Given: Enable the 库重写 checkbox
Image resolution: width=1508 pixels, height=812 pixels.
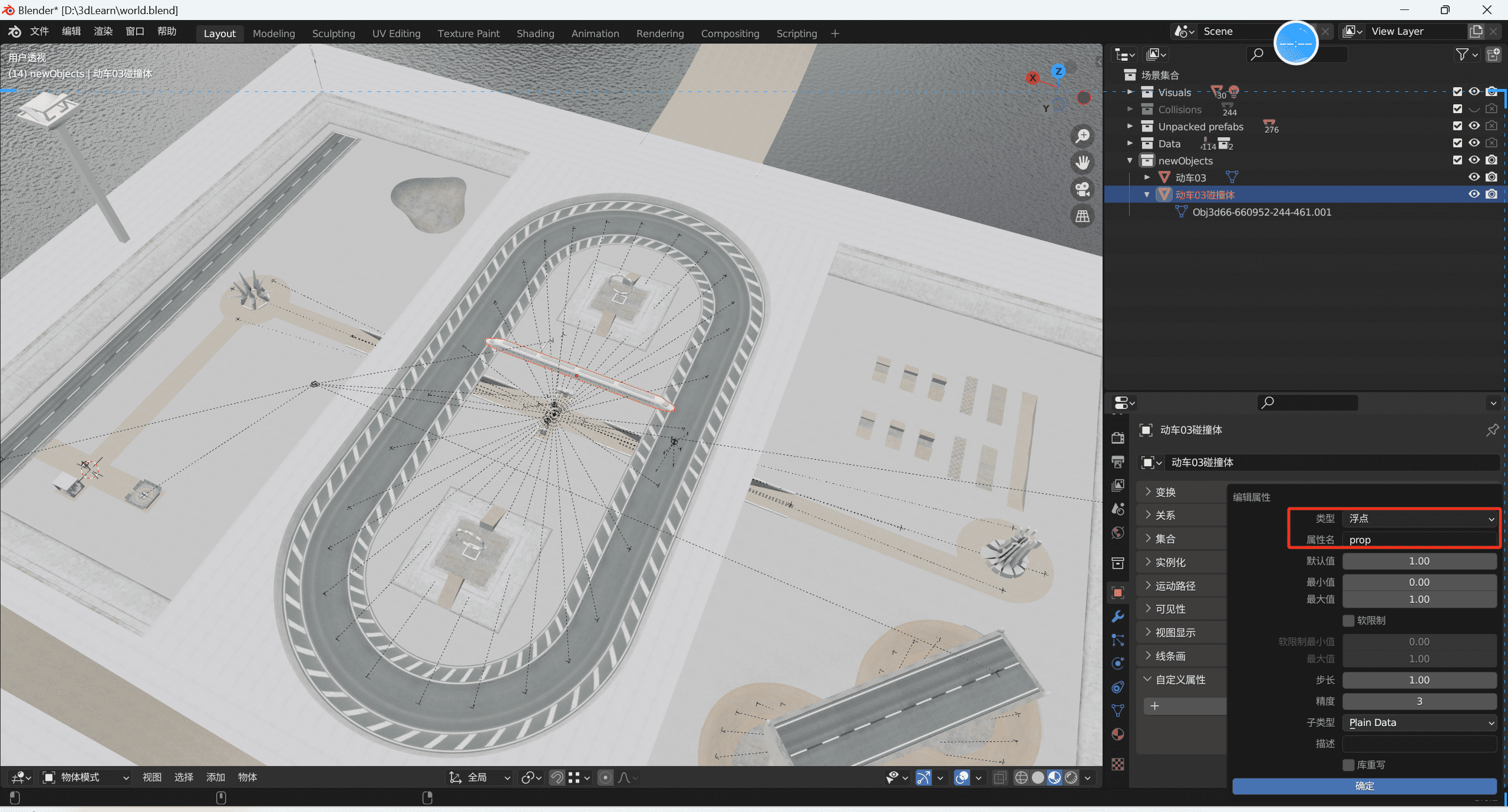Looking at the screenshot, I should (1348, 765).
